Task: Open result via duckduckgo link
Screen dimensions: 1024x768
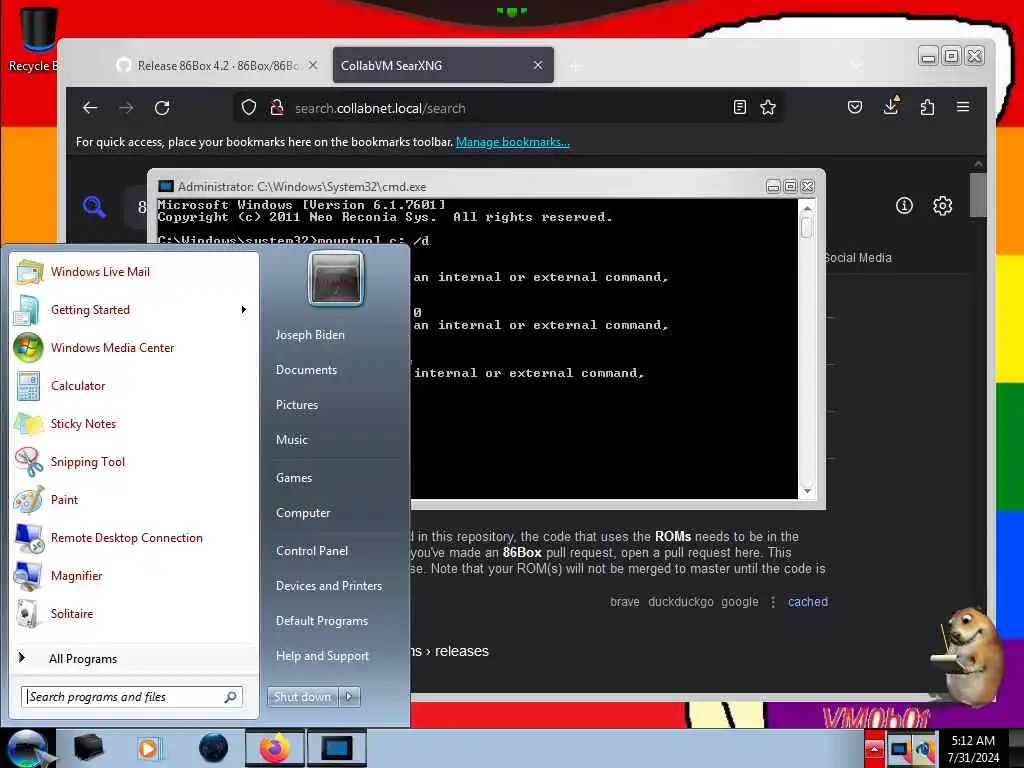Action: pos(680,602)
